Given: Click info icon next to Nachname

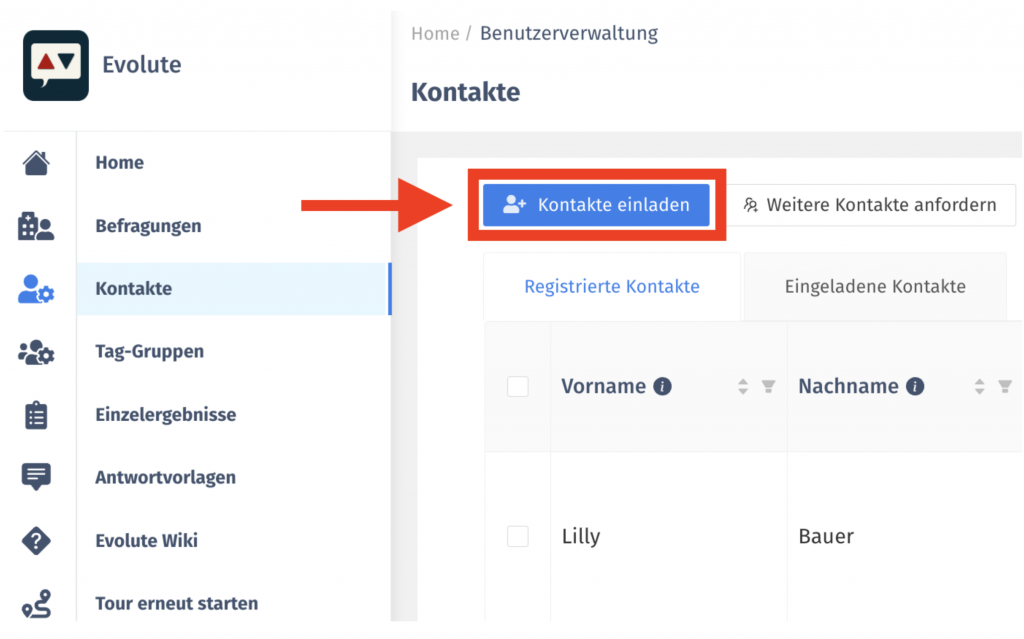Looking at the screenshot, I should pyautogui.click(x=915, y=386).
